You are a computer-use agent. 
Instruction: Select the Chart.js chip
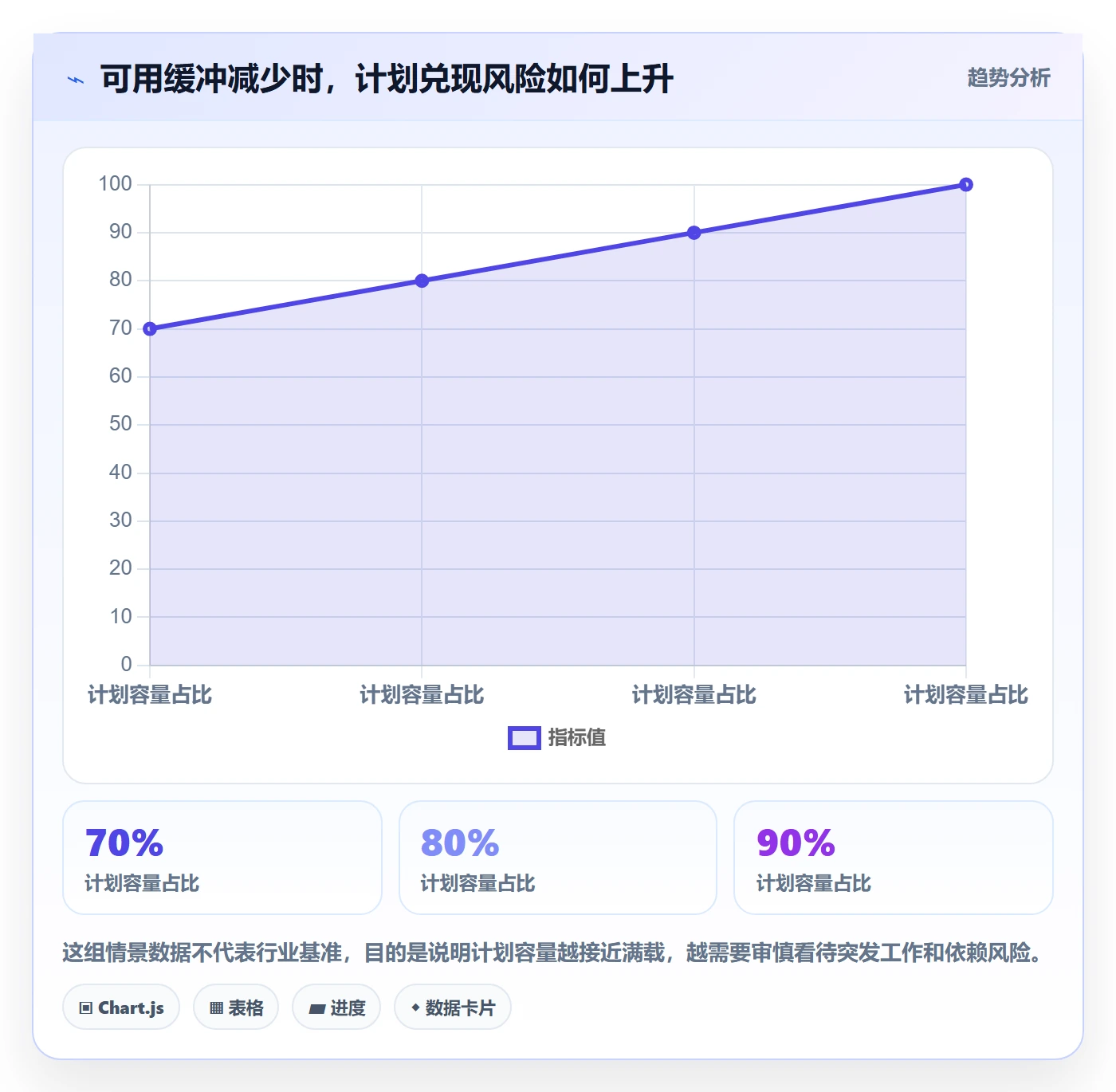point(121,1008)
